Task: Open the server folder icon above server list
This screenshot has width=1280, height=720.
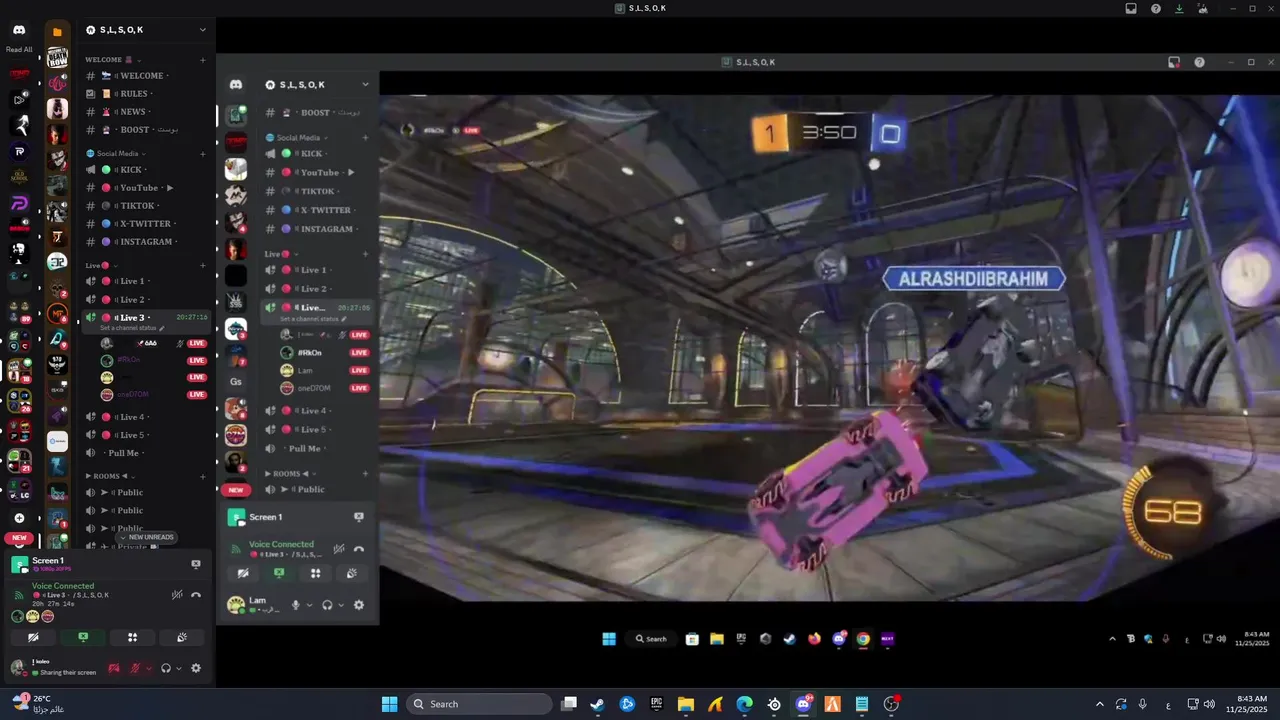Action: point(57,32)
